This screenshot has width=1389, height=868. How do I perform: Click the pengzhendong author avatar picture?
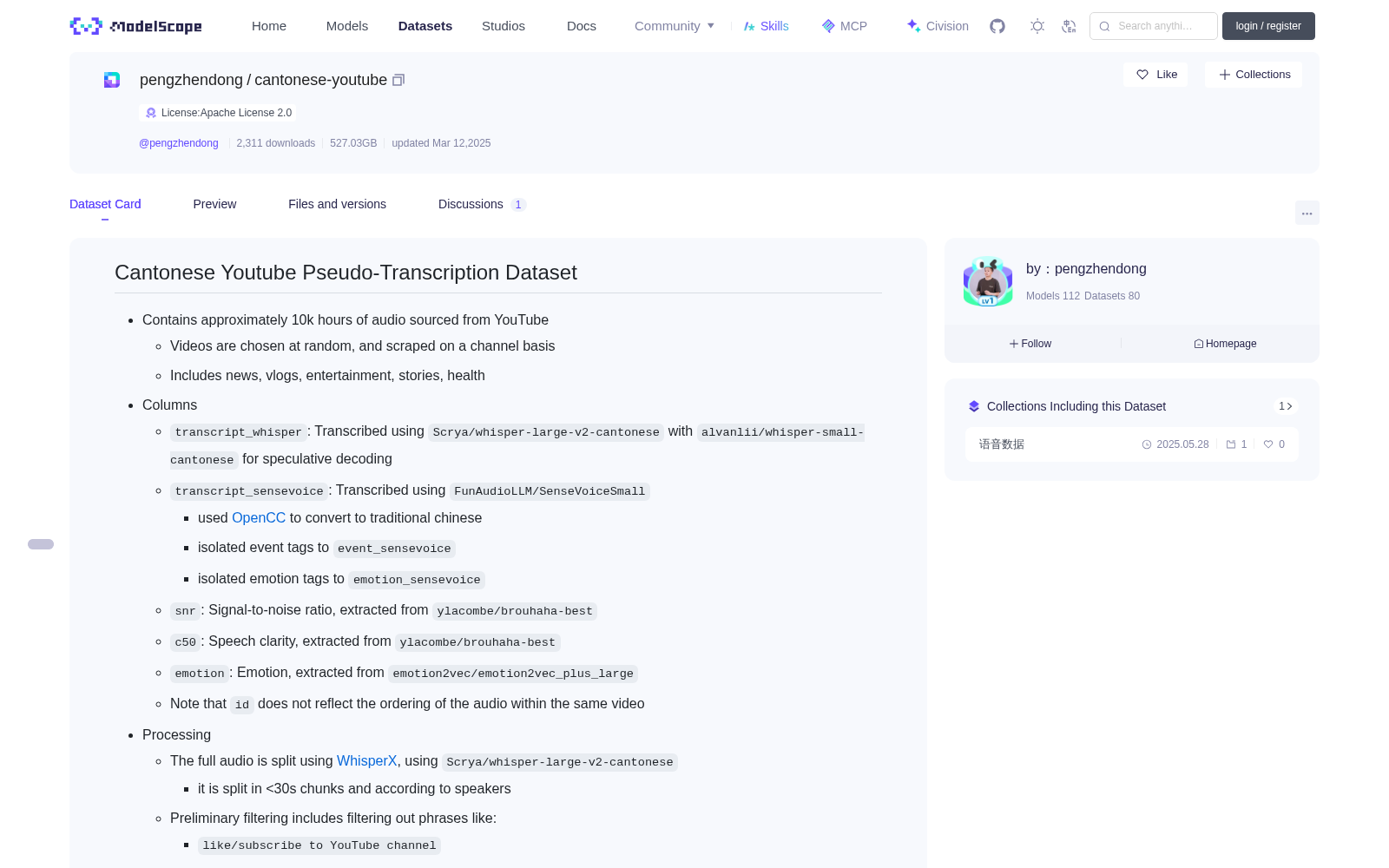[x=988, y=281]
